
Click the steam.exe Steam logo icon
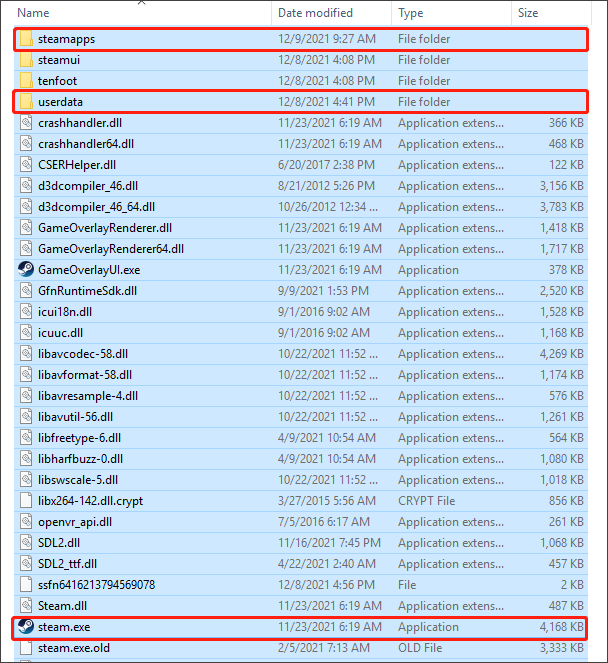pos(26,626)
